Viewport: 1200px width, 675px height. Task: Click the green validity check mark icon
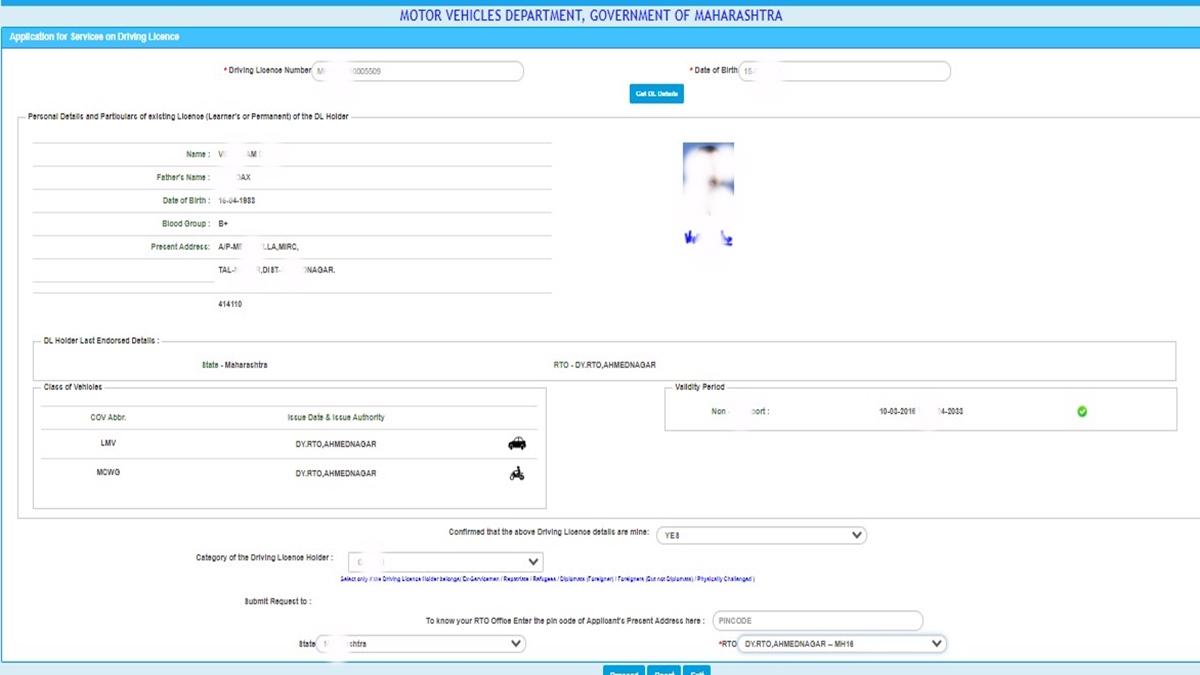[1082, 411]
